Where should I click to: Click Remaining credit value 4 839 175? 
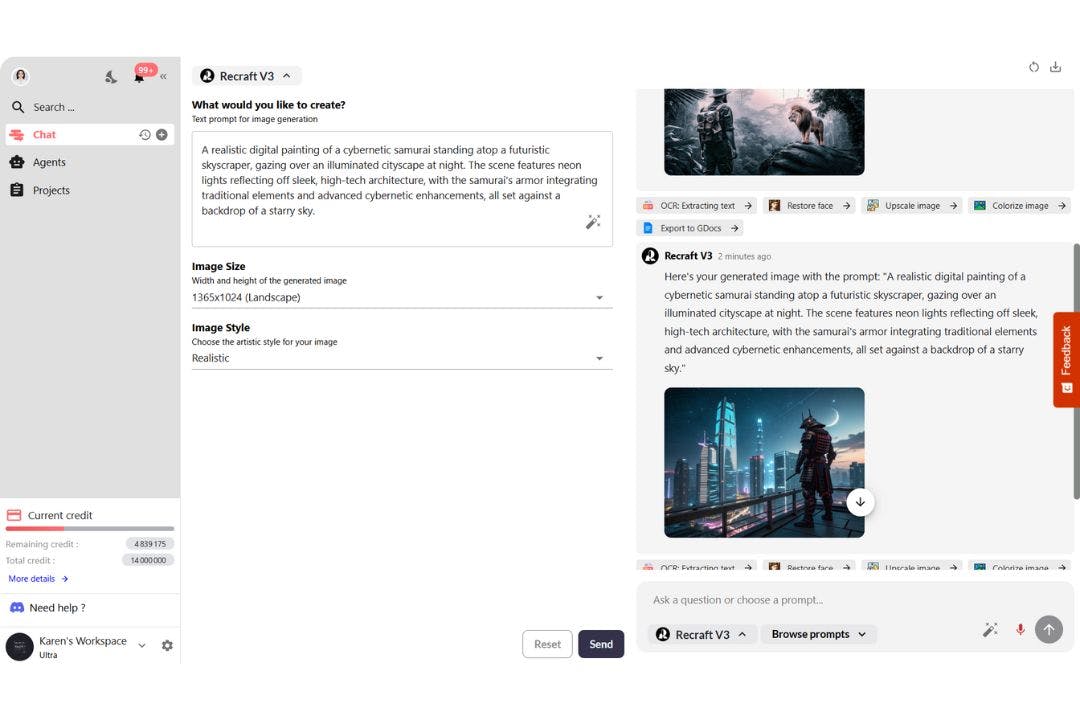[149, 544]
